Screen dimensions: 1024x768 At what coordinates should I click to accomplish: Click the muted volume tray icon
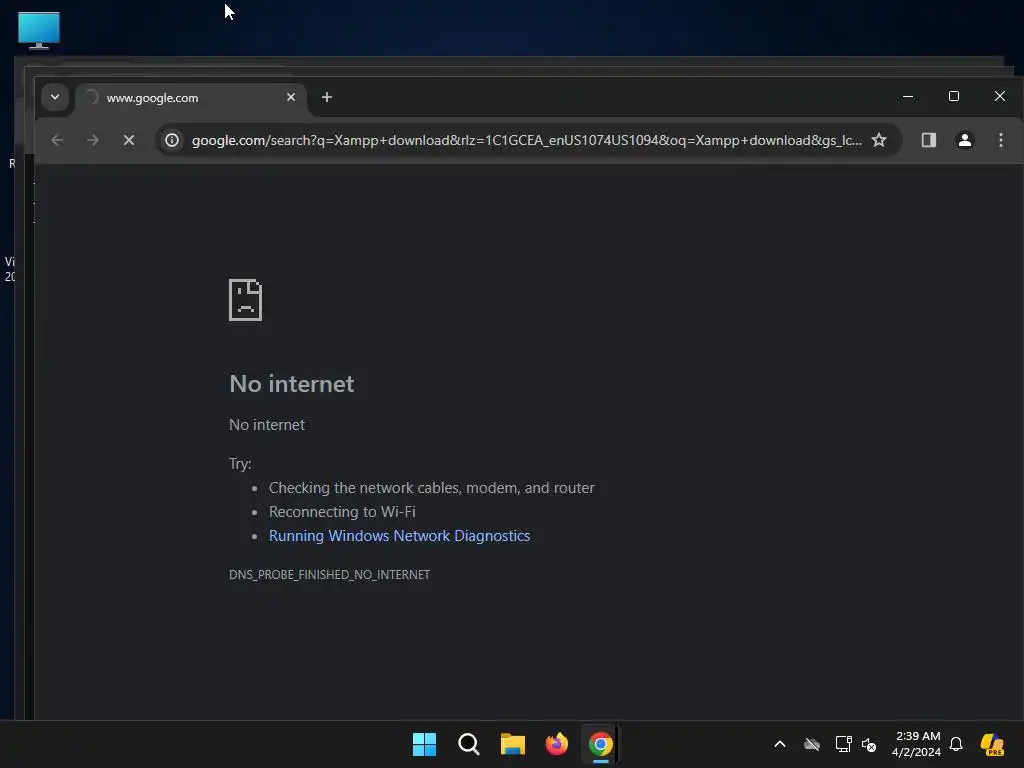[869, 744]
